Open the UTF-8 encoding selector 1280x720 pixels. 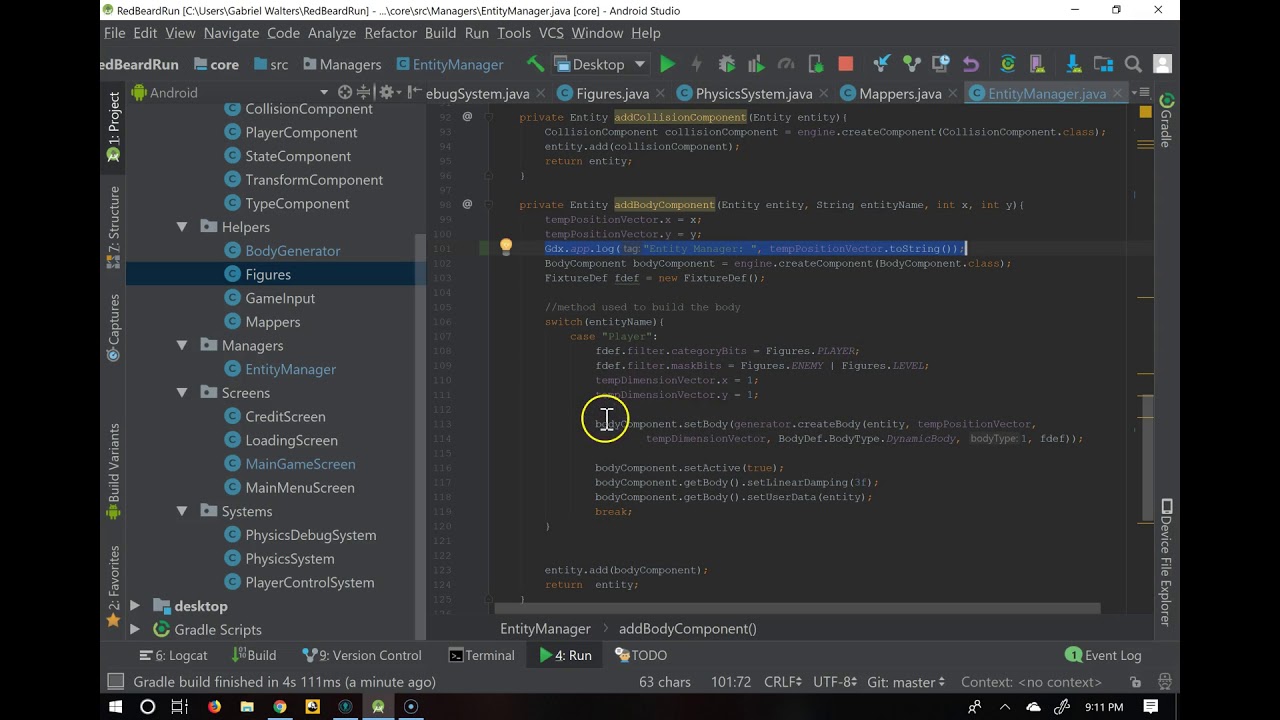(x=836, y=682)
